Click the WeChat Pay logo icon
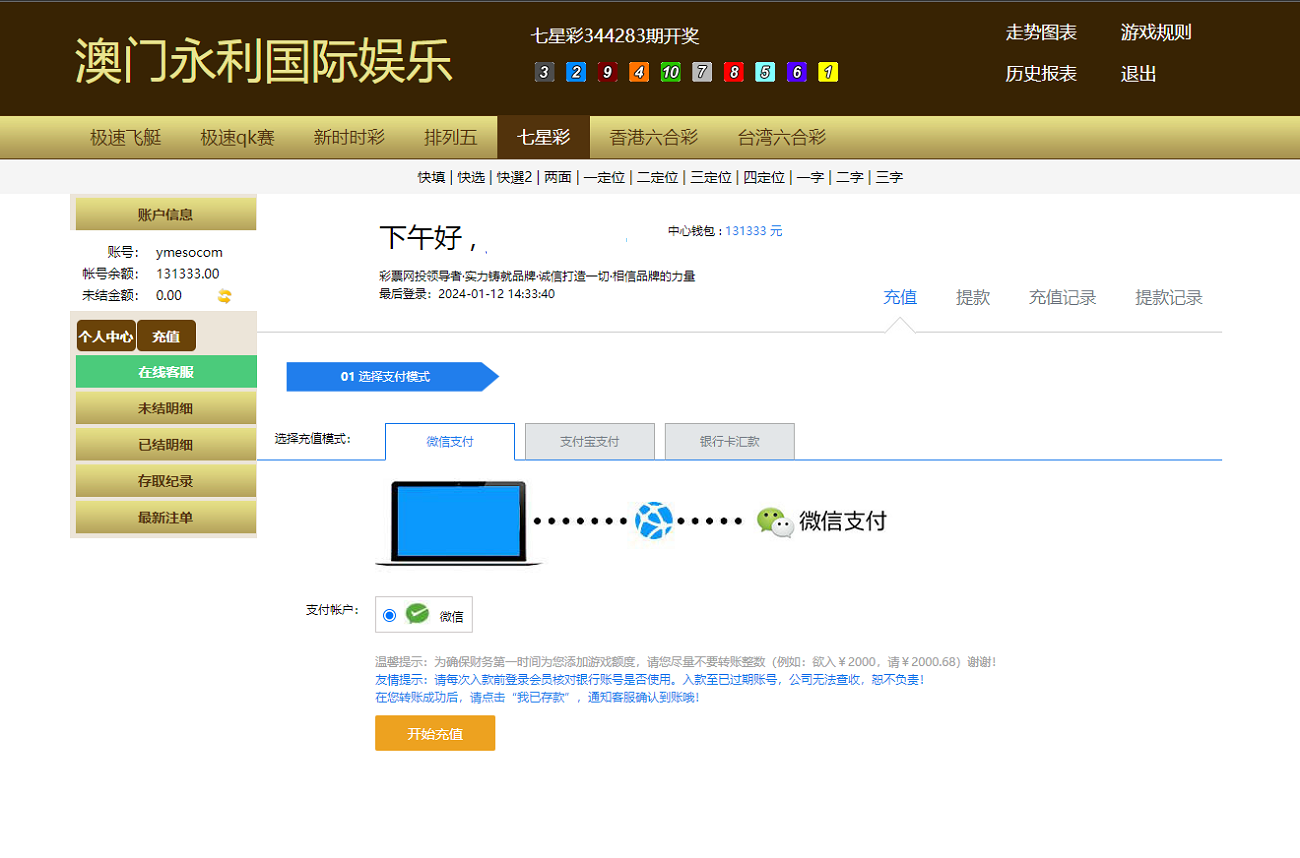 coord(774,521)
